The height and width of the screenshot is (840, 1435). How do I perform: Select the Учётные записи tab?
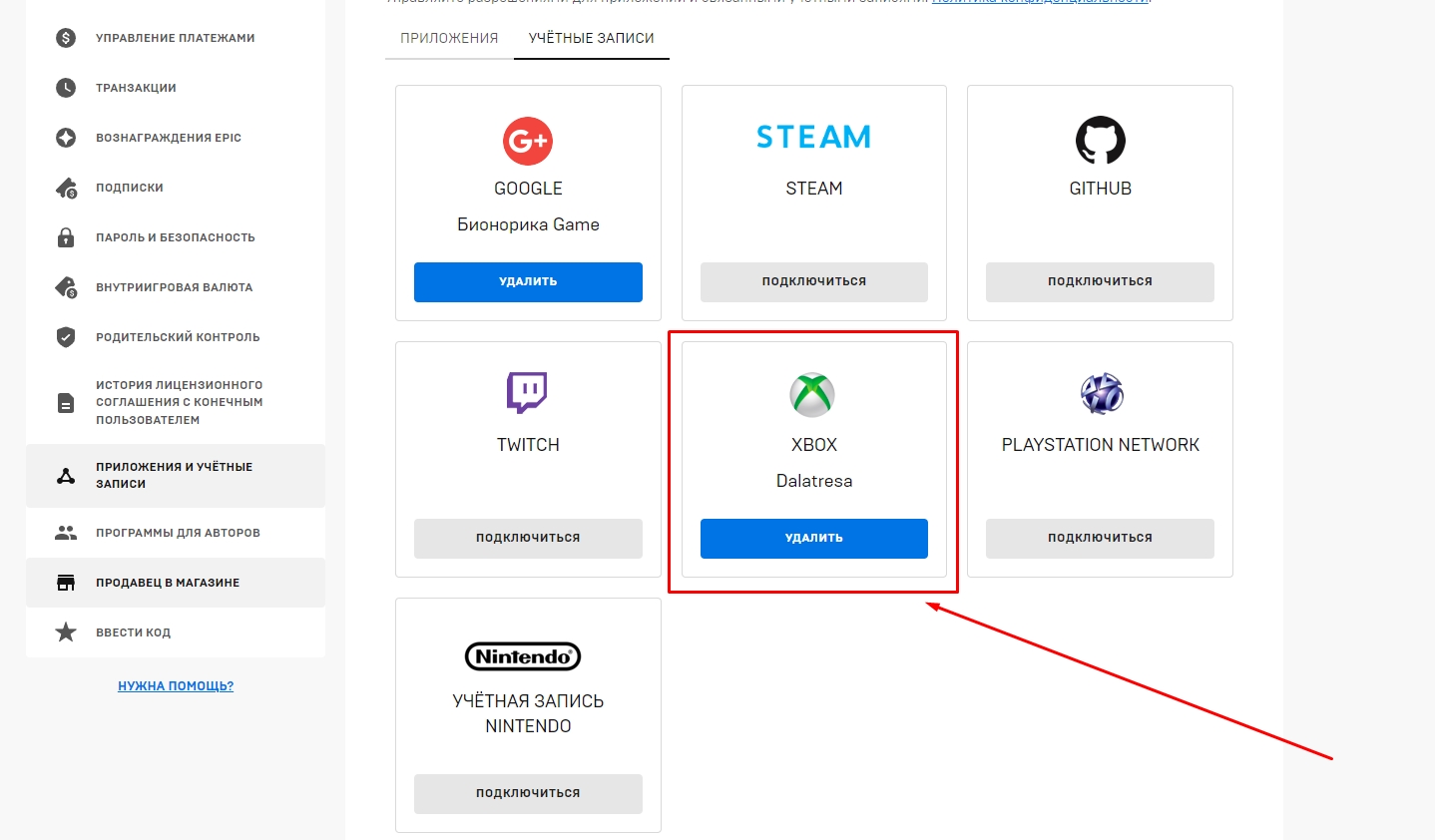[592, 38]
